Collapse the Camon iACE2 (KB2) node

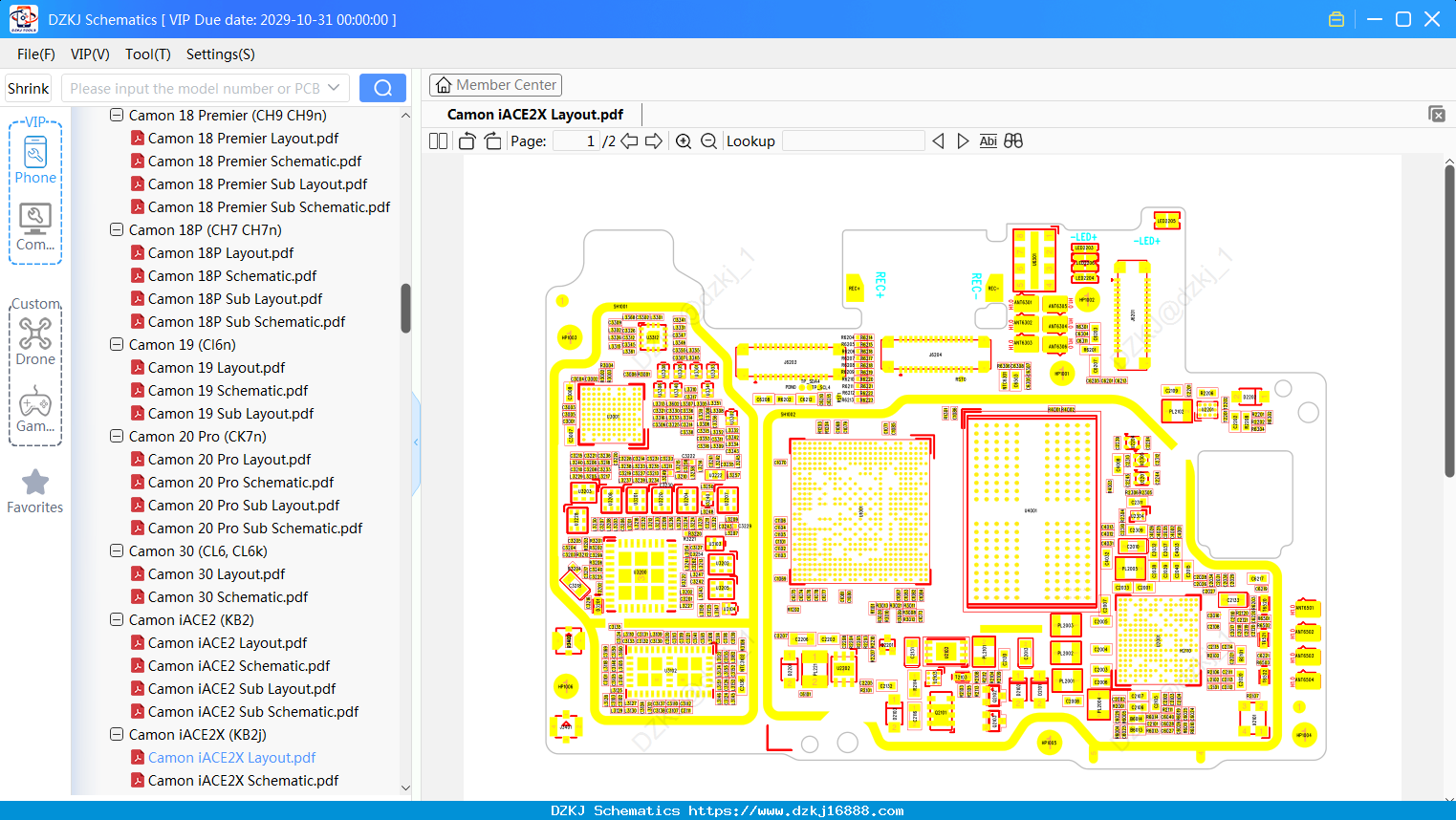tap(117, 620)
